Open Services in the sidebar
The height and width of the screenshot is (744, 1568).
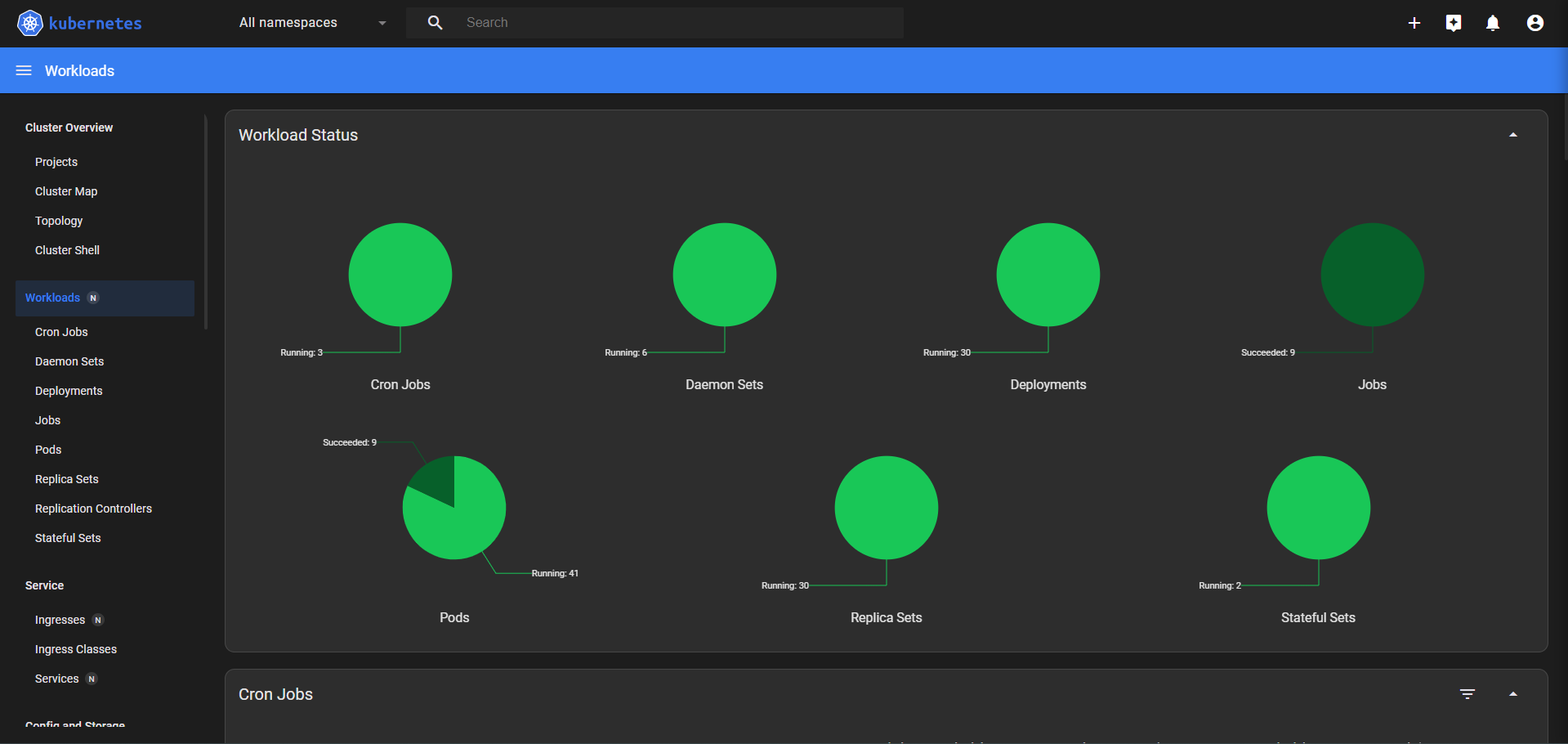tap(56, 679)
